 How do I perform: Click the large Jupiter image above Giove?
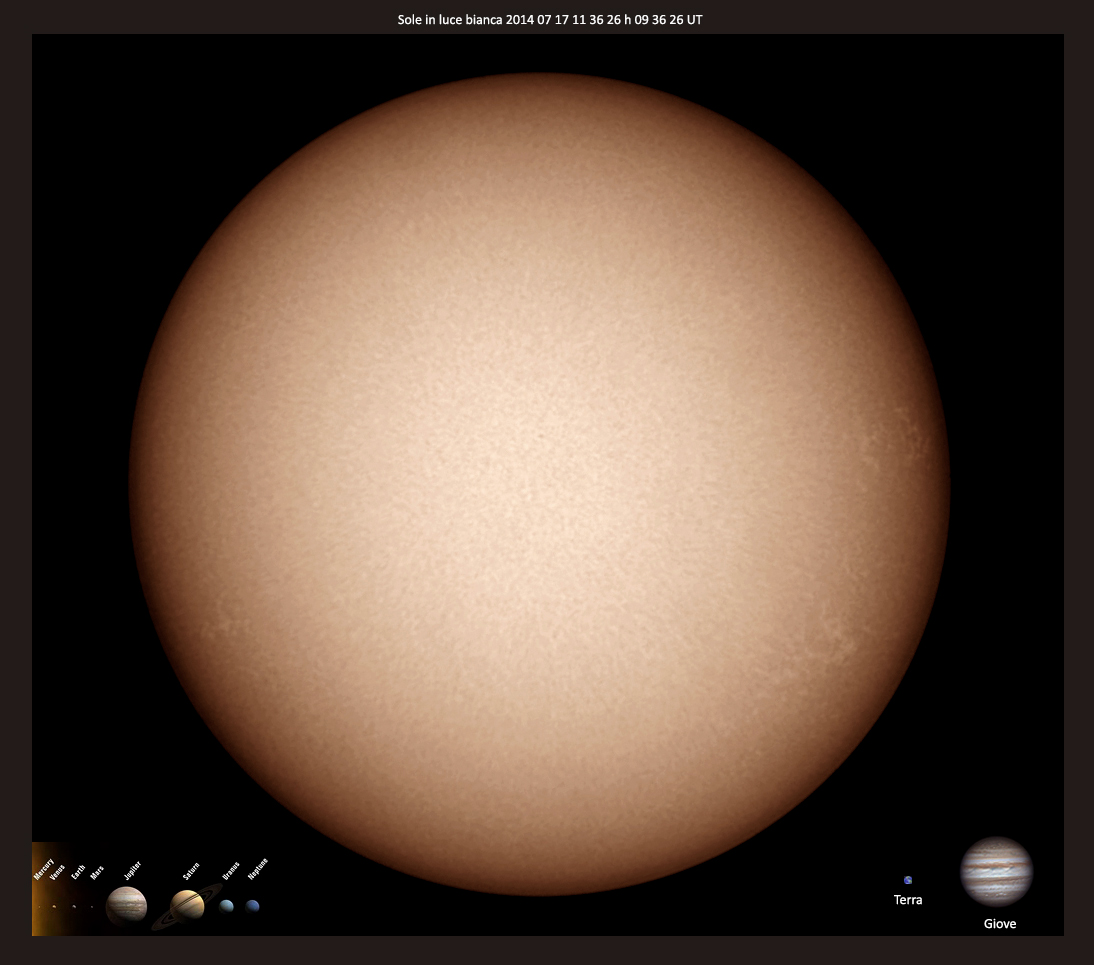pos(996,871)
